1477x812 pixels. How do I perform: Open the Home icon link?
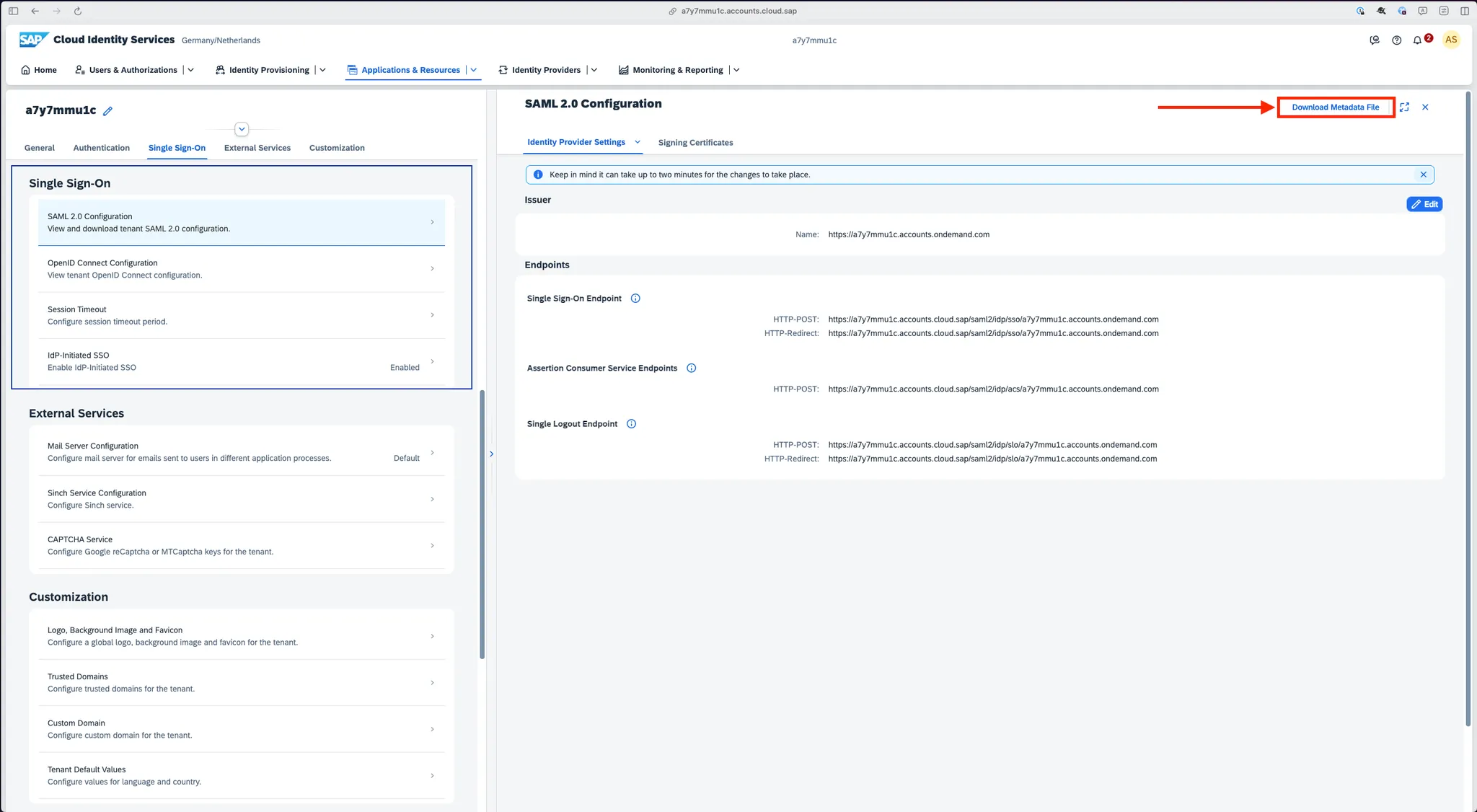[26, 70]
